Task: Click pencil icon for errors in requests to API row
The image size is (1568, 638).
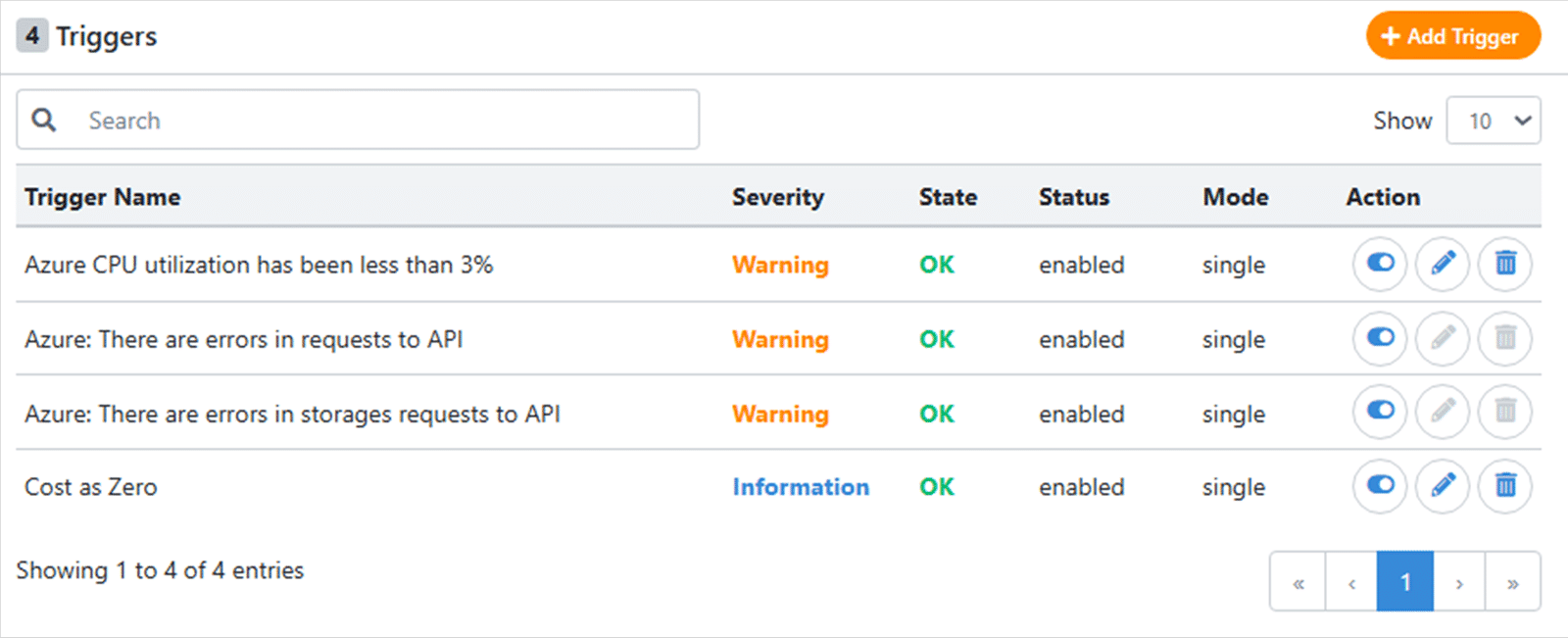Action: (1443, 338)
